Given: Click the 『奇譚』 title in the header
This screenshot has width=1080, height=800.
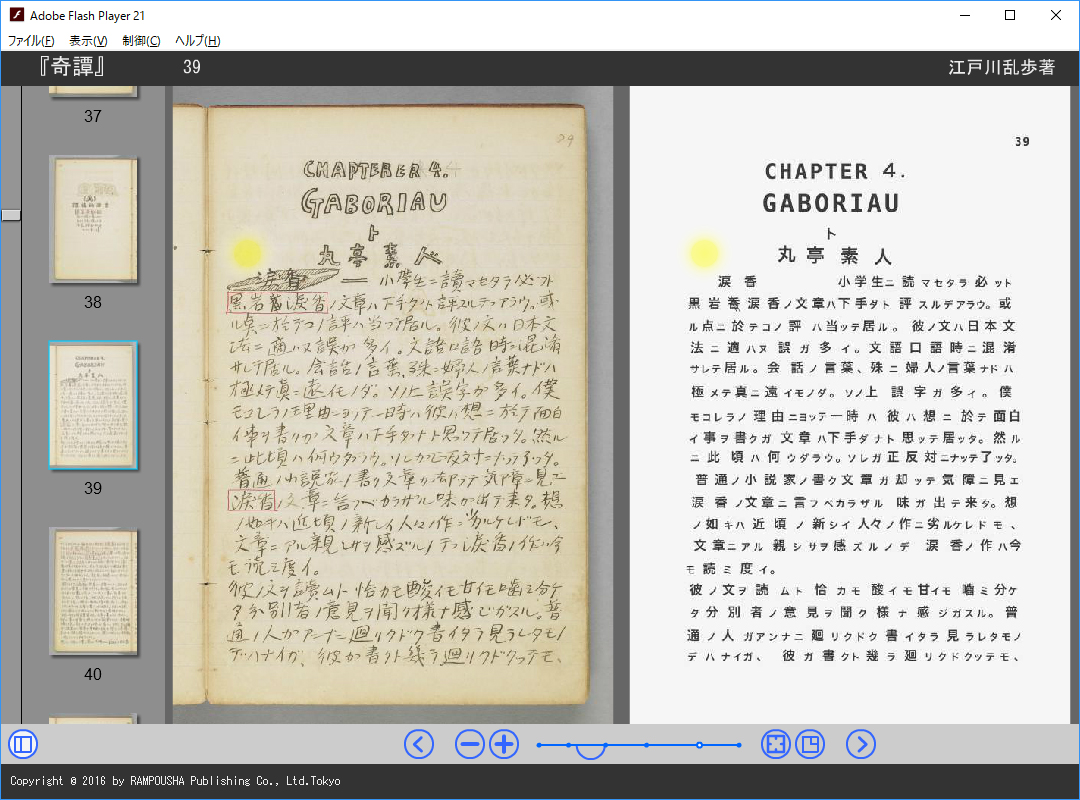Looking at the screenshot, I should (x=72, y=67).
